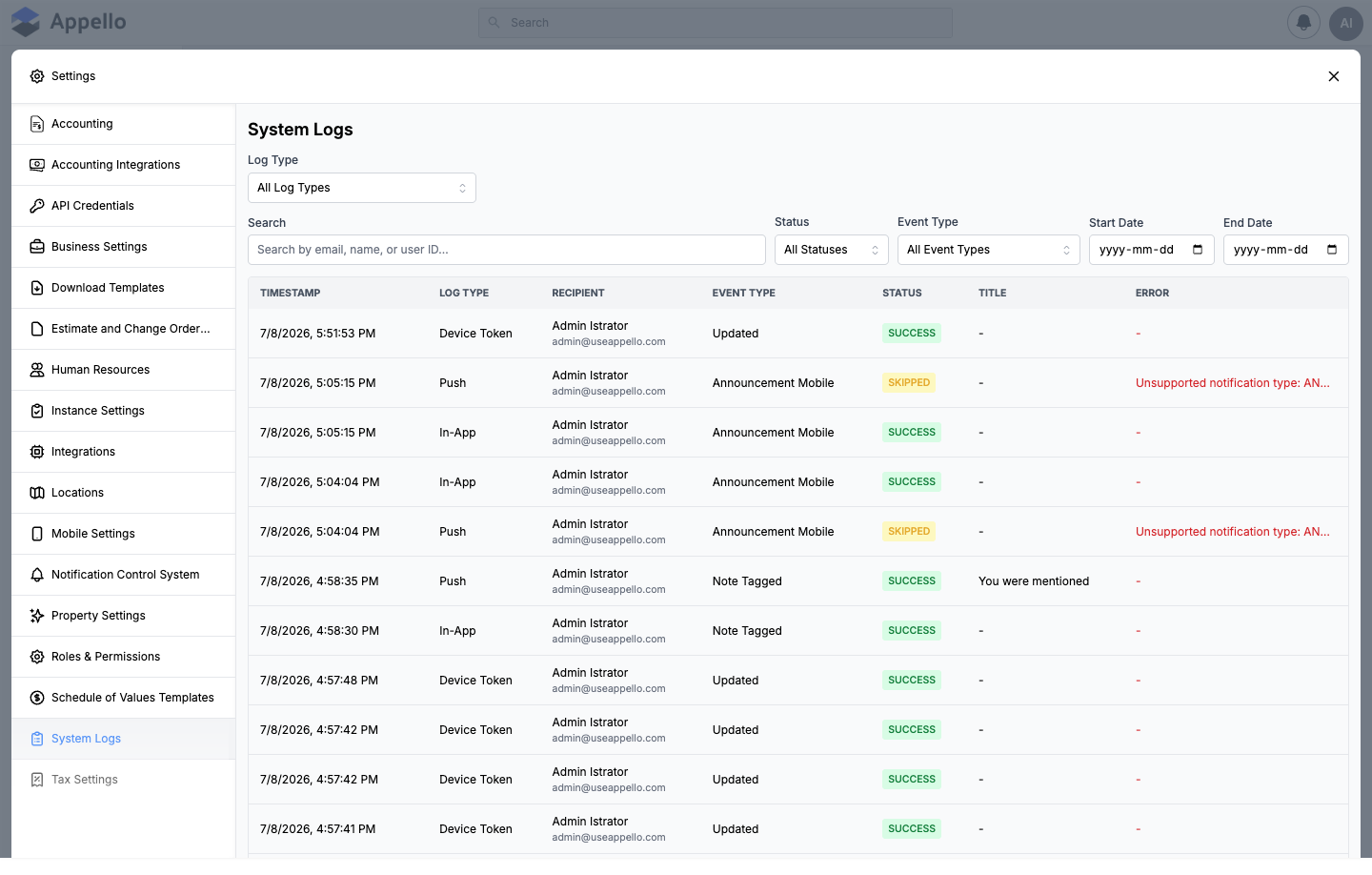Click the Mobile Settings phone icon
This screenshot has width=1372, height=875.
pyautogui.click(x=37, y=534)
